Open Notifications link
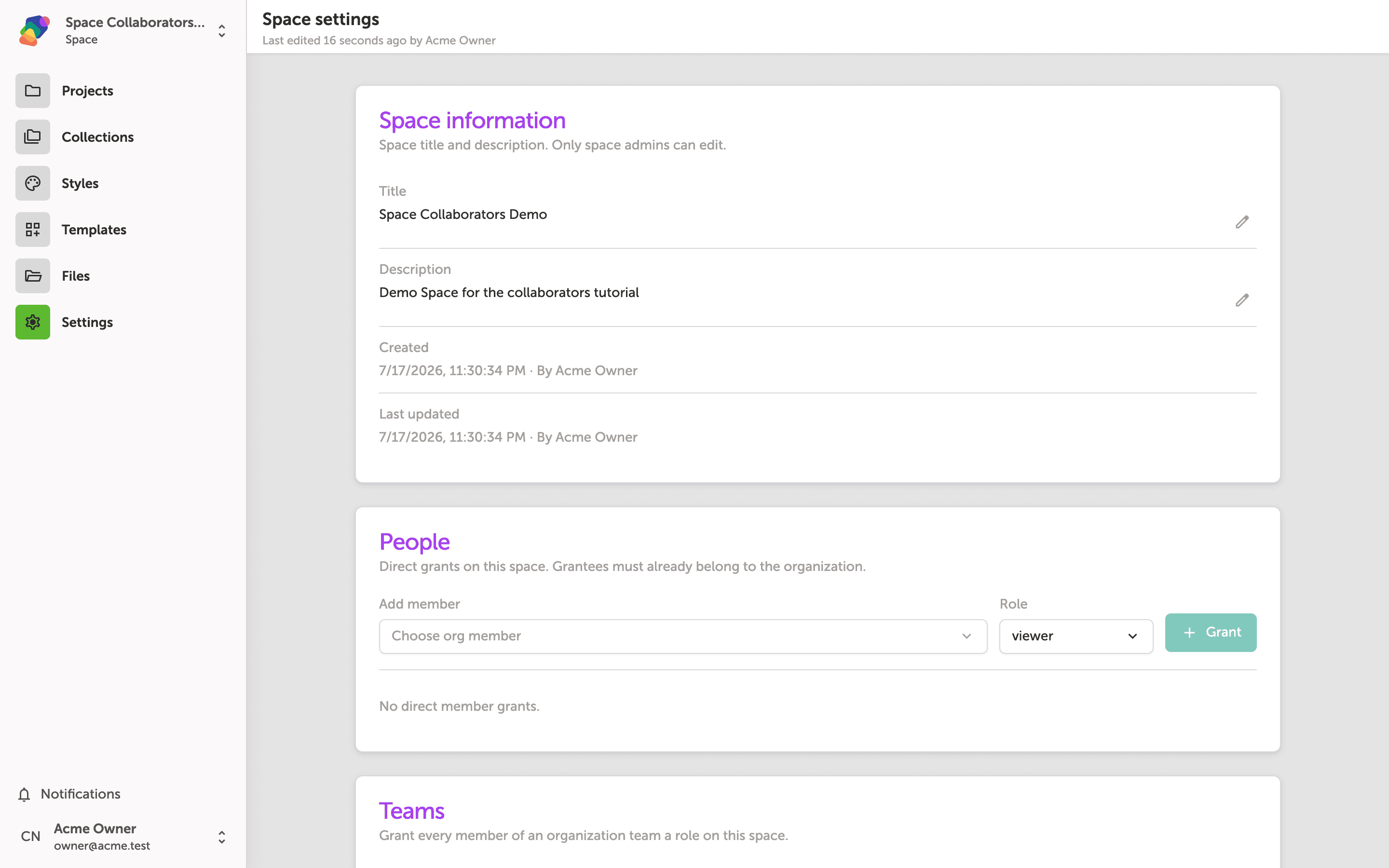The width and height of the screenshot is (1389, 868). (x=81, y=794)
